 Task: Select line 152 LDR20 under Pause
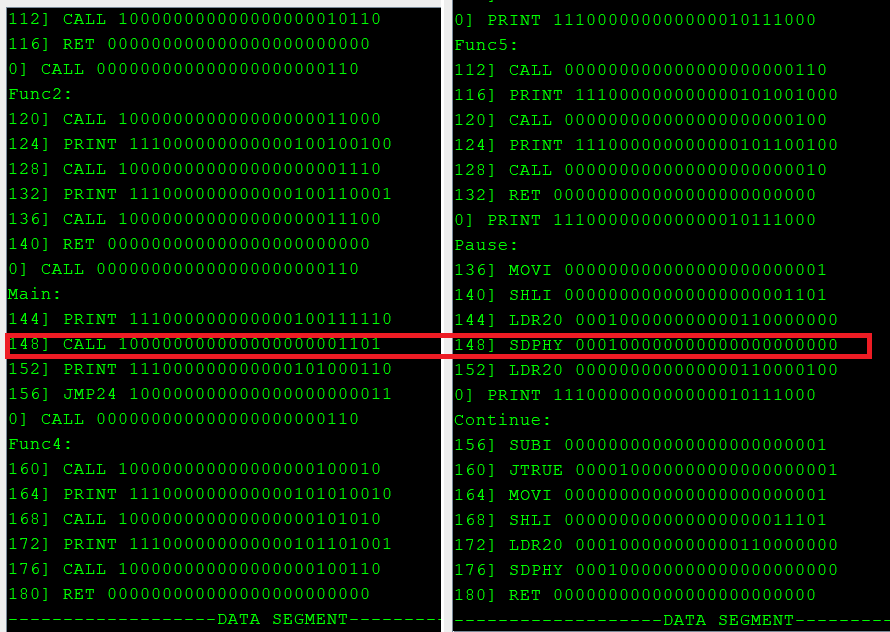click(646, 370)
